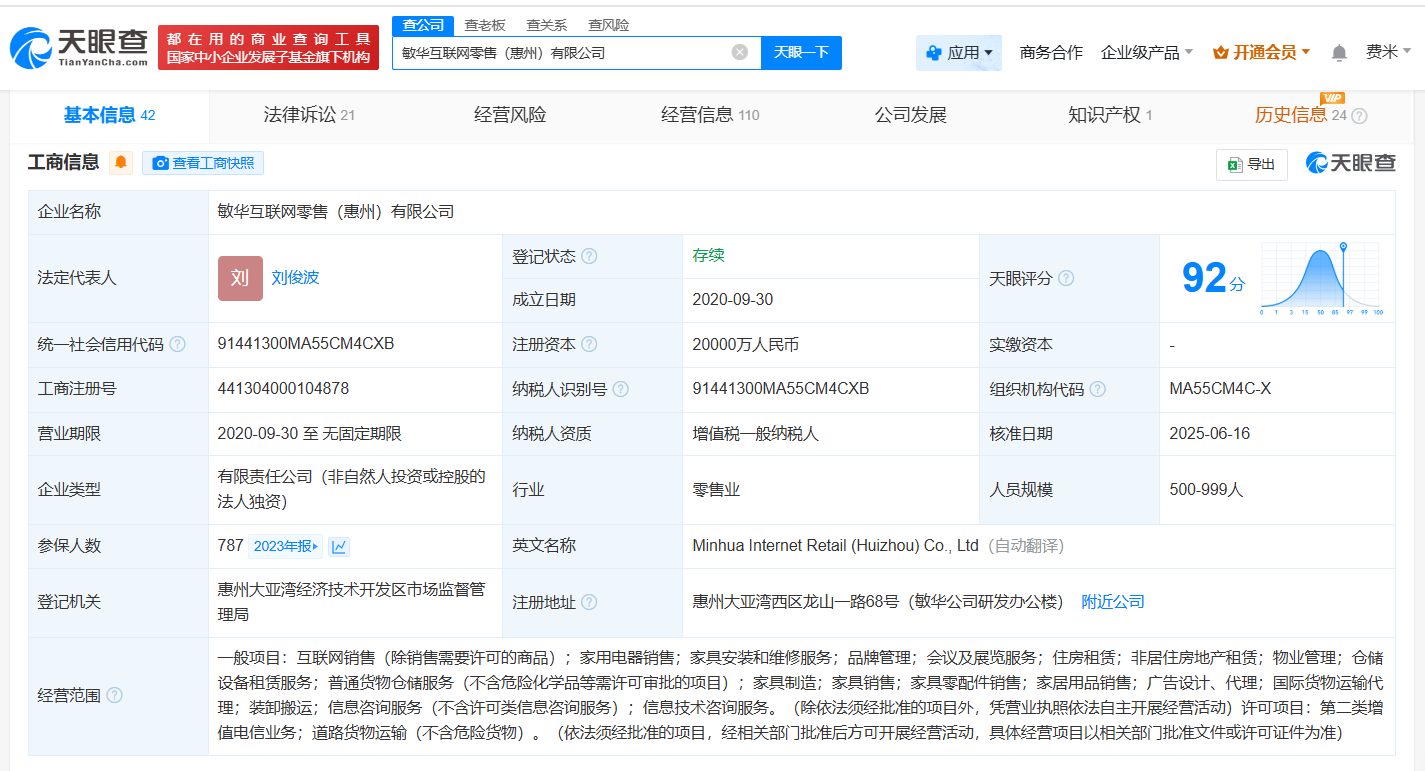
Task: Expand the 企业级产品 dropdown
Action: 1146,52
